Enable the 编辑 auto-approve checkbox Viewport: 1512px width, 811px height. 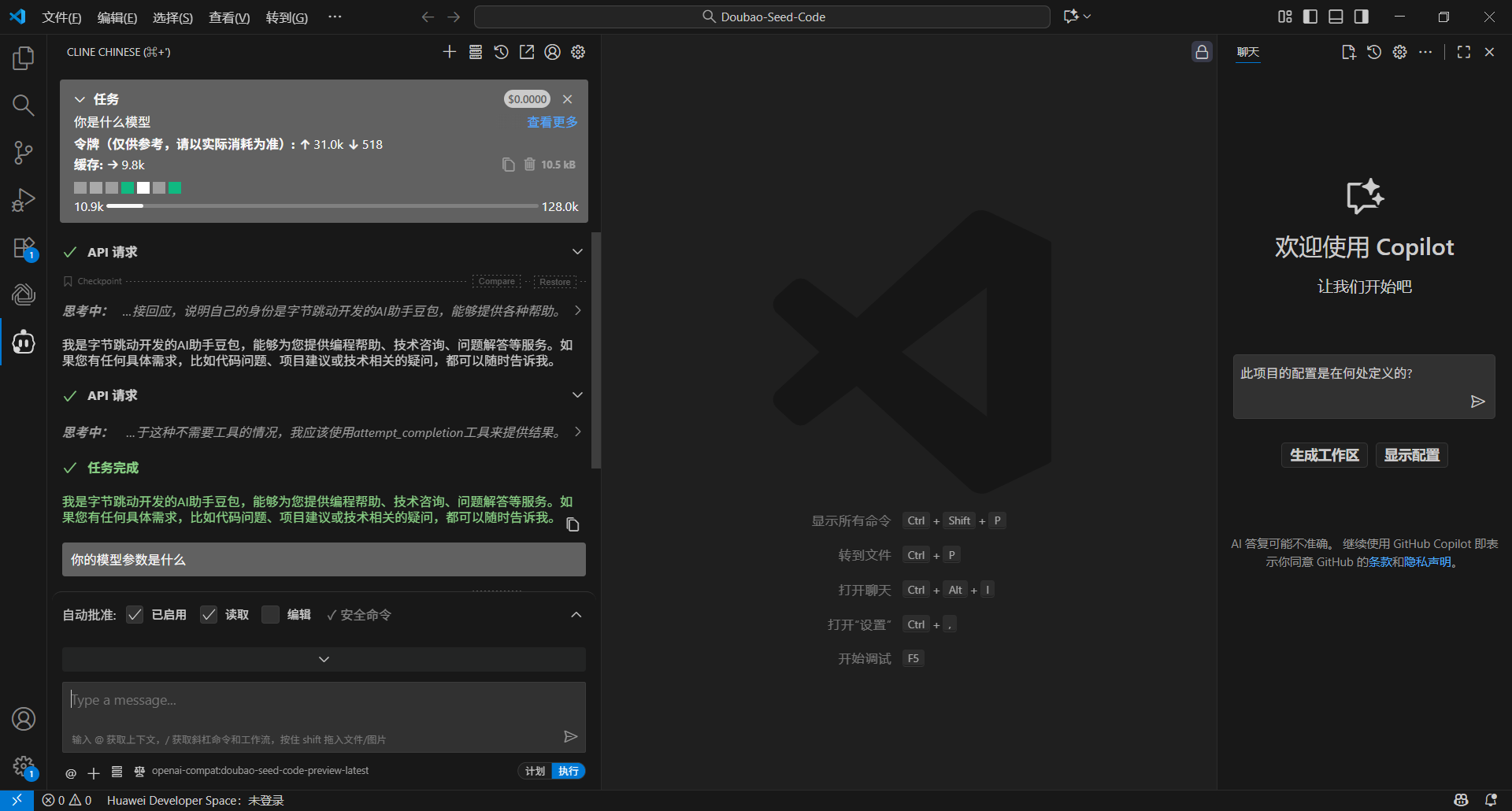point(270,615)
